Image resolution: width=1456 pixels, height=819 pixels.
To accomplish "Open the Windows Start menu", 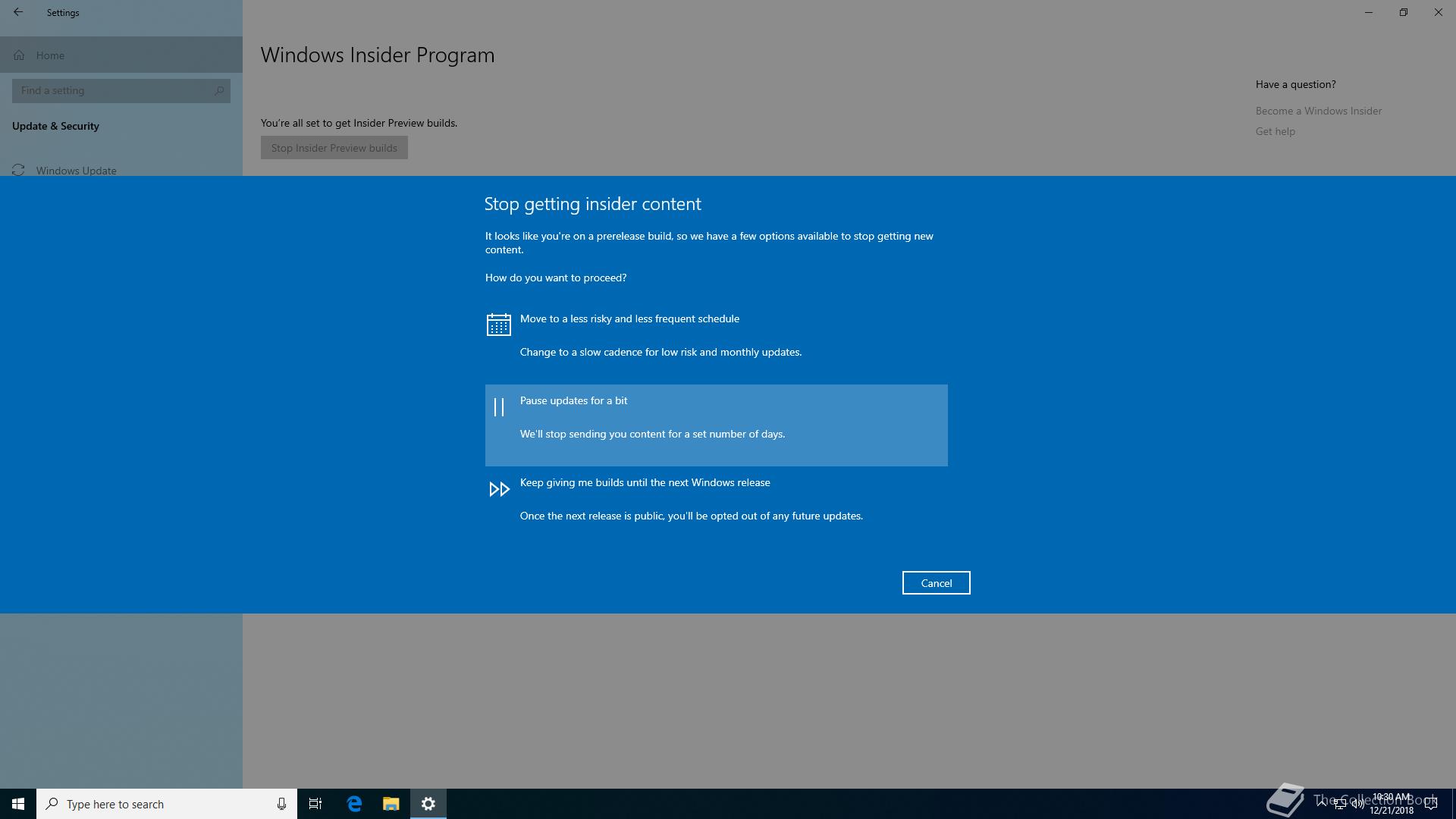I will 18,804.
